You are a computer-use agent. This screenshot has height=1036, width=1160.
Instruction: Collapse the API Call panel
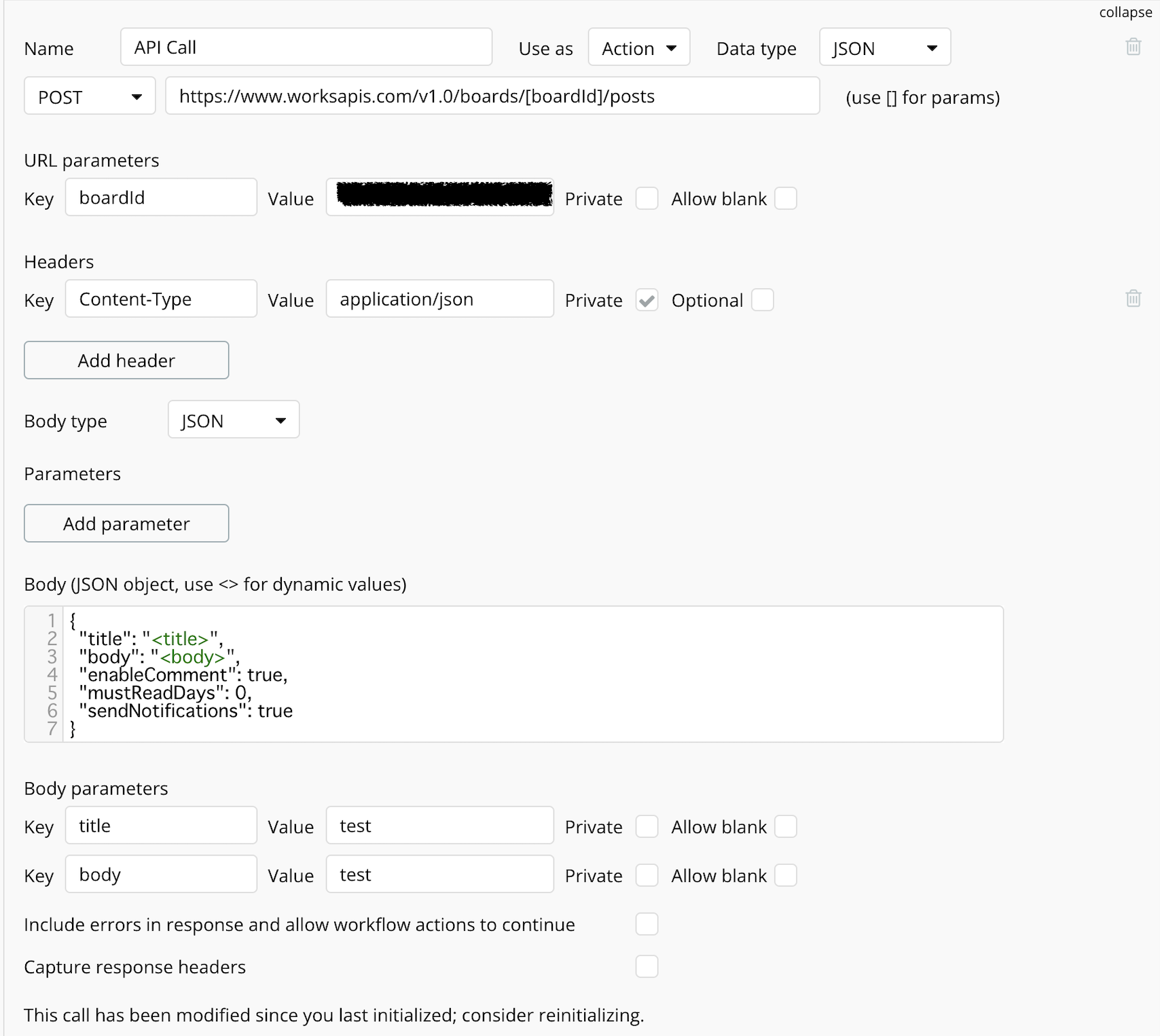point(1125,12)
